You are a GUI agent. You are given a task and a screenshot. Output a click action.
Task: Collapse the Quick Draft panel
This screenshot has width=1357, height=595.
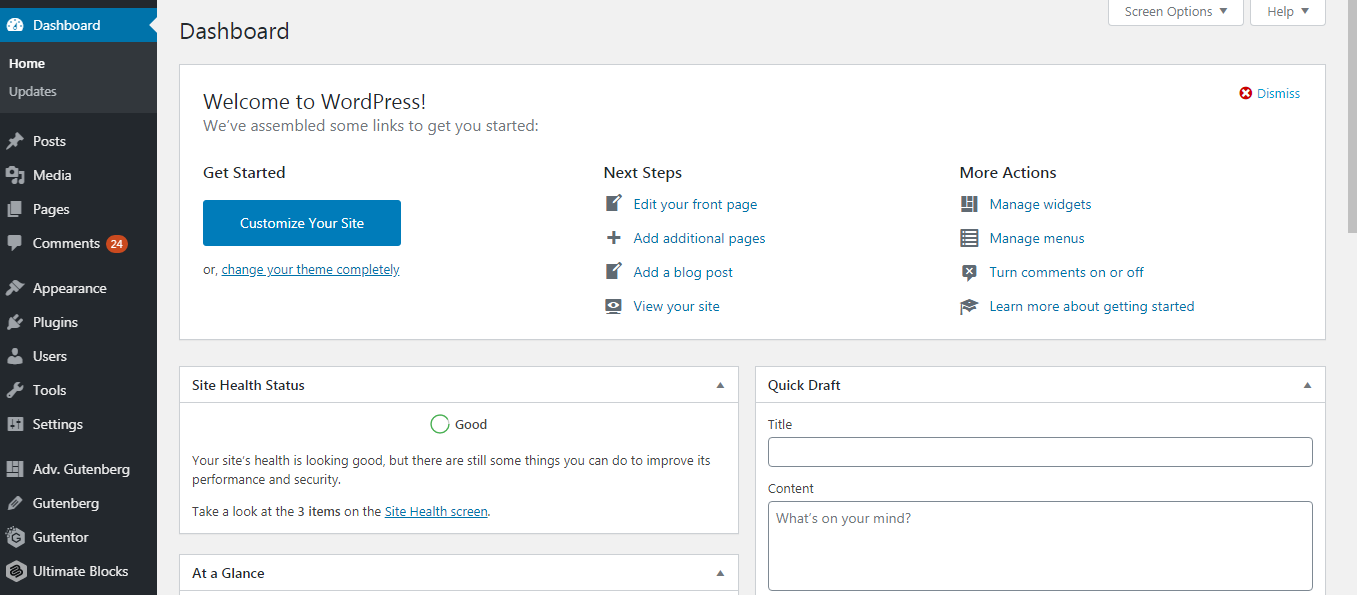pyautogui.click(x=1307, y=385)
